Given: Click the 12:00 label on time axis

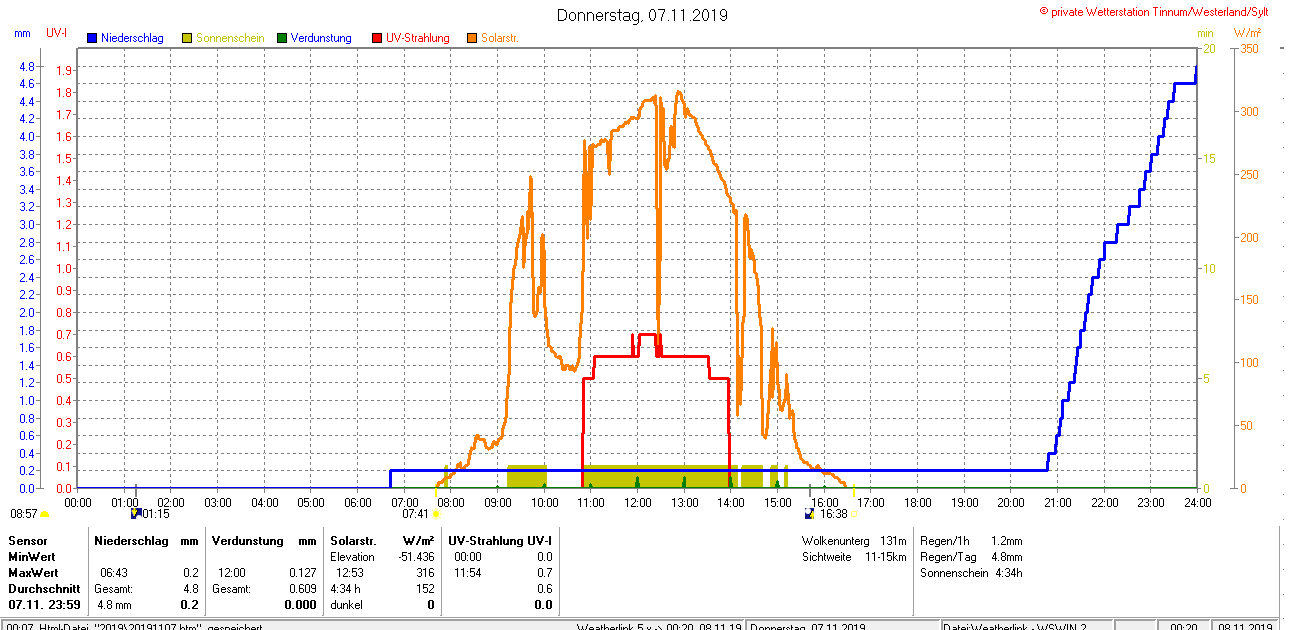Looking at the screenshot, I should (x=637, y=502).
